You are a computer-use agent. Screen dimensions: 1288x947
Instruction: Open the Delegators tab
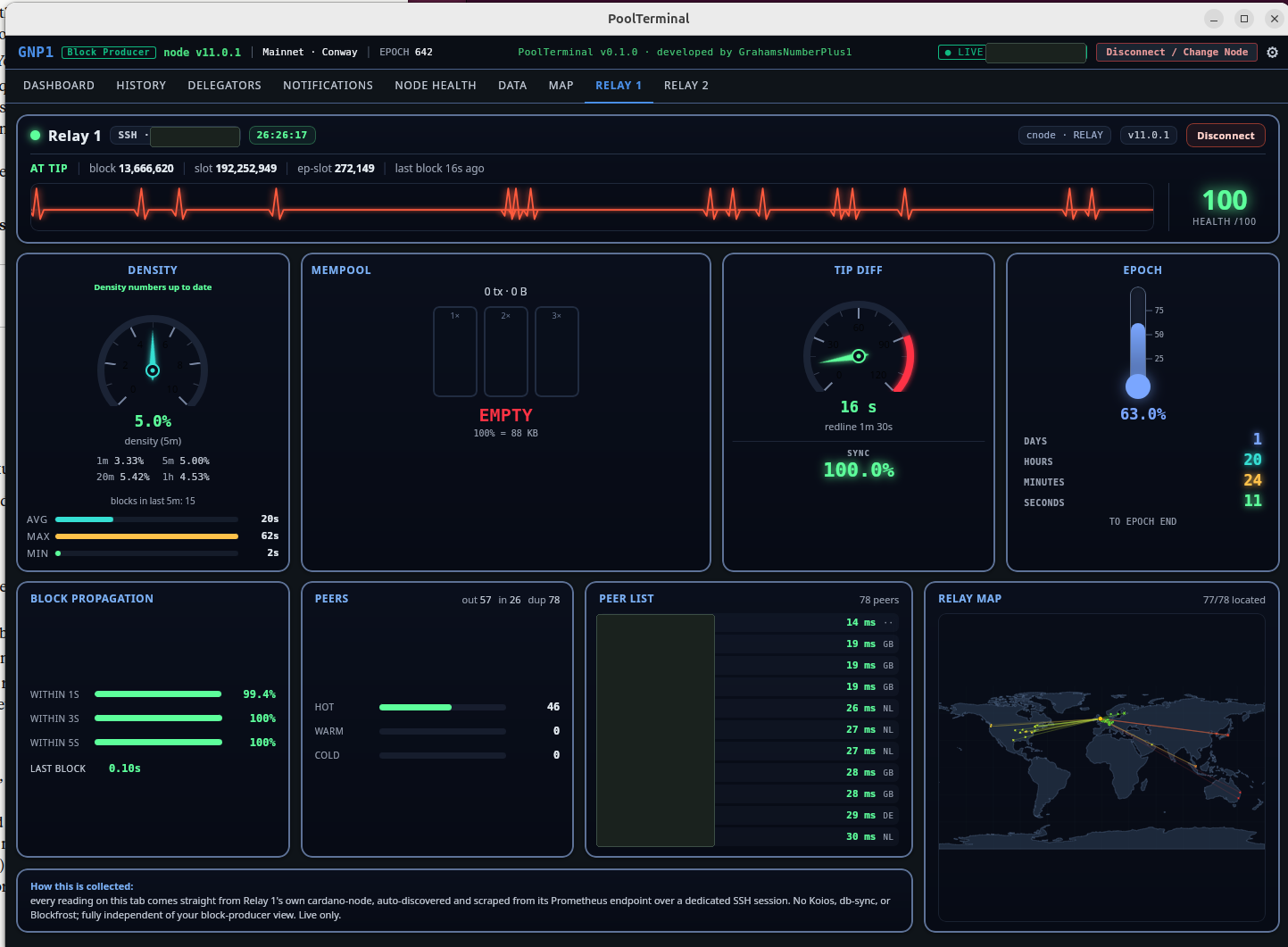point(224,86)
